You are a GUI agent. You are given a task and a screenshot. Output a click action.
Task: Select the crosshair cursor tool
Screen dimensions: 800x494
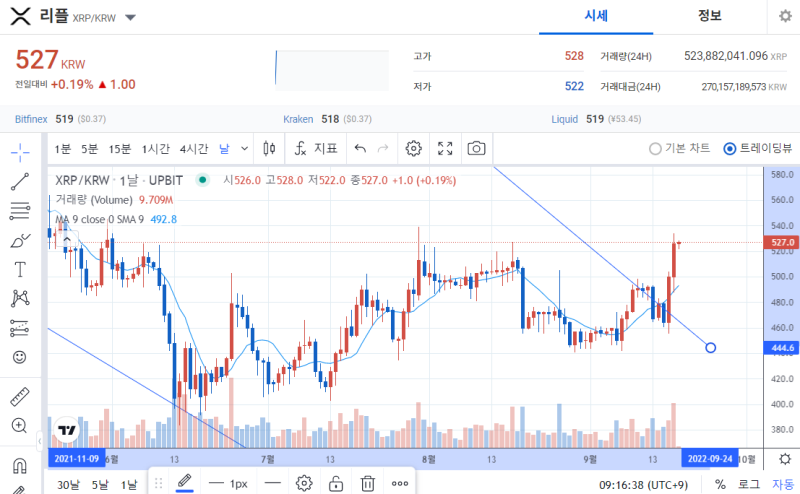click(x=20, y=152)
